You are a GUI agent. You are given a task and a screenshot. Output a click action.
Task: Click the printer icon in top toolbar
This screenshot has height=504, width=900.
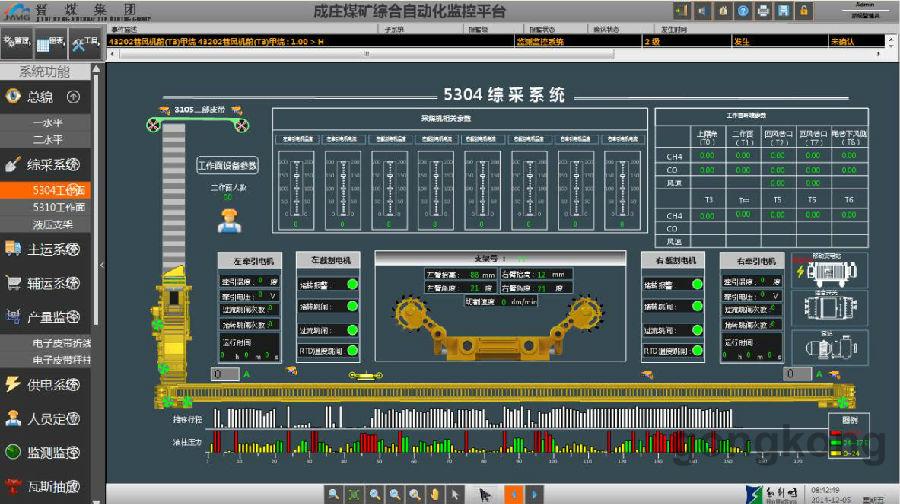(x=764, y=11)
